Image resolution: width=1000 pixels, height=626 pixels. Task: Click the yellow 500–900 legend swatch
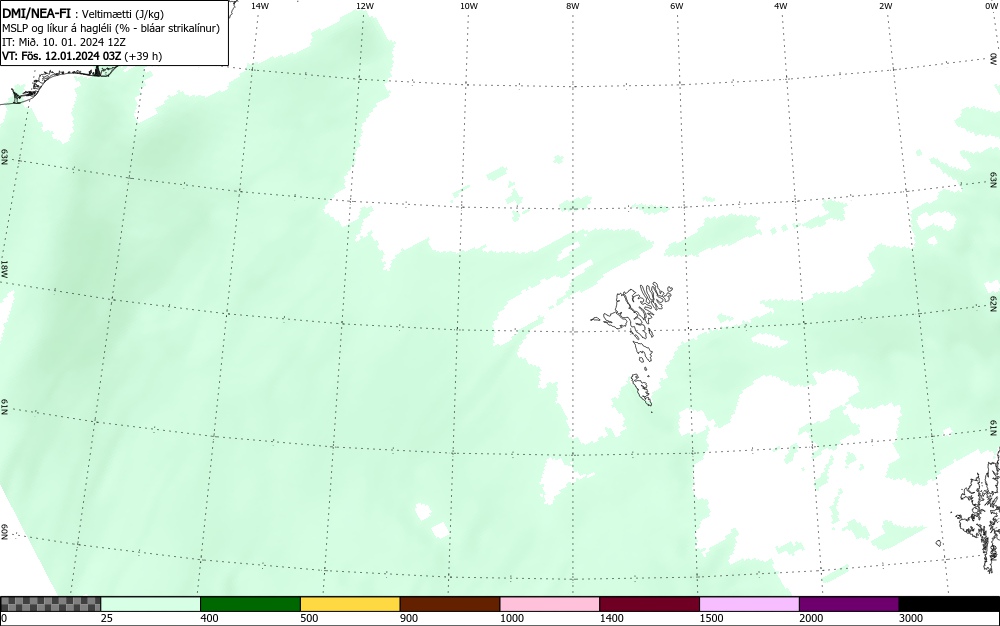(x=350, y=604)
